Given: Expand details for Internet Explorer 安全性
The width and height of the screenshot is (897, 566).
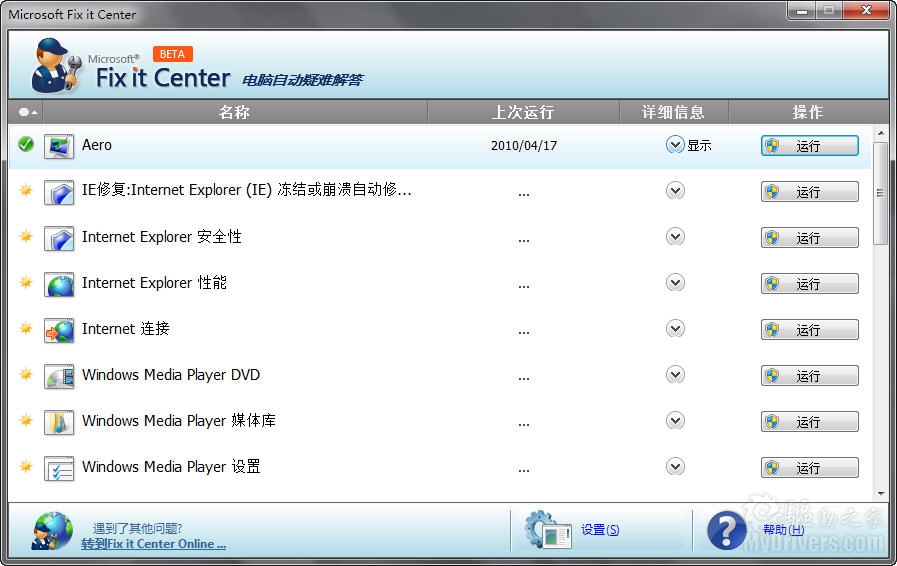Looking at the screenshot, I should coord(675,237).
